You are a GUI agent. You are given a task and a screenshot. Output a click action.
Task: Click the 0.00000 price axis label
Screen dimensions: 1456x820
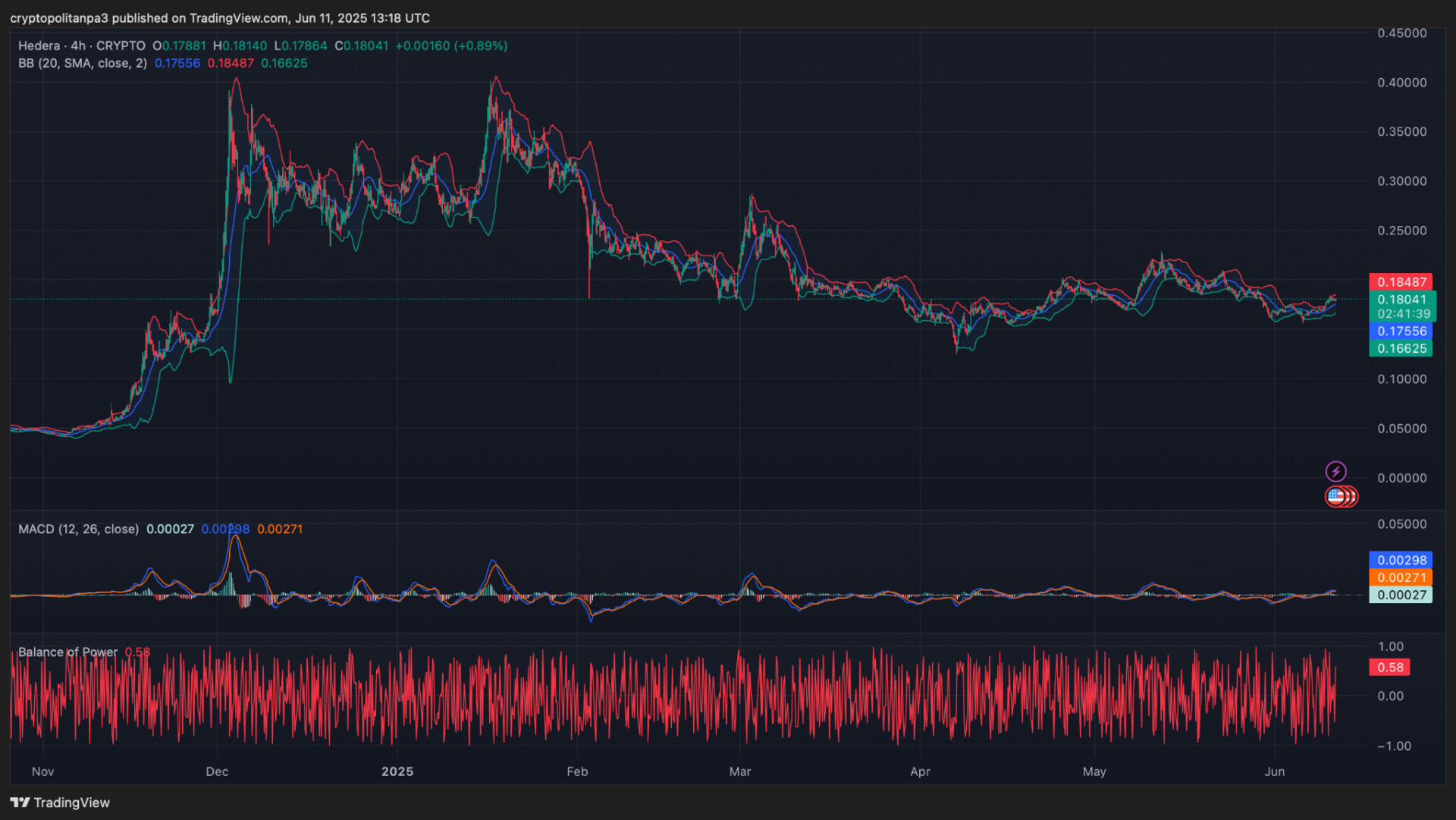coord(1402,478)
